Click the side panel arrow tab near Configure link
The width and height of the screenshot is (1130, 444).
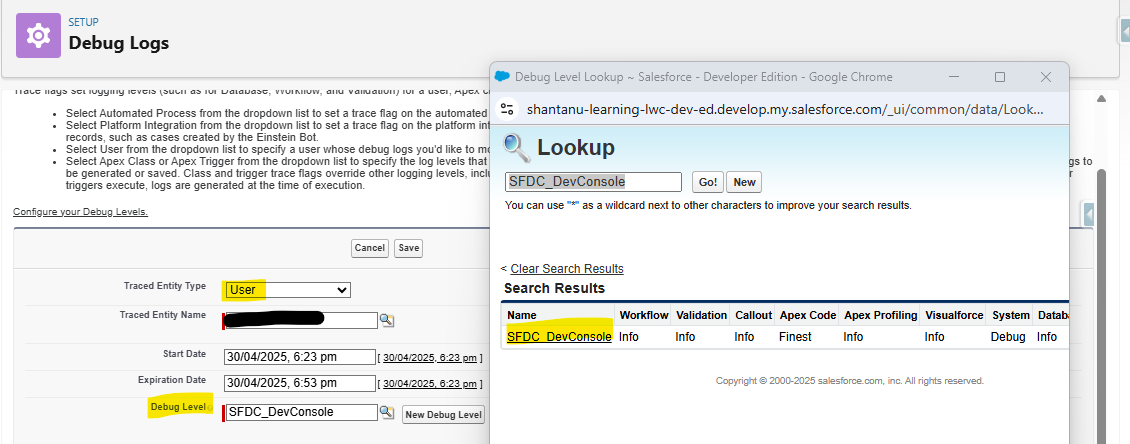coord(1089,214)
